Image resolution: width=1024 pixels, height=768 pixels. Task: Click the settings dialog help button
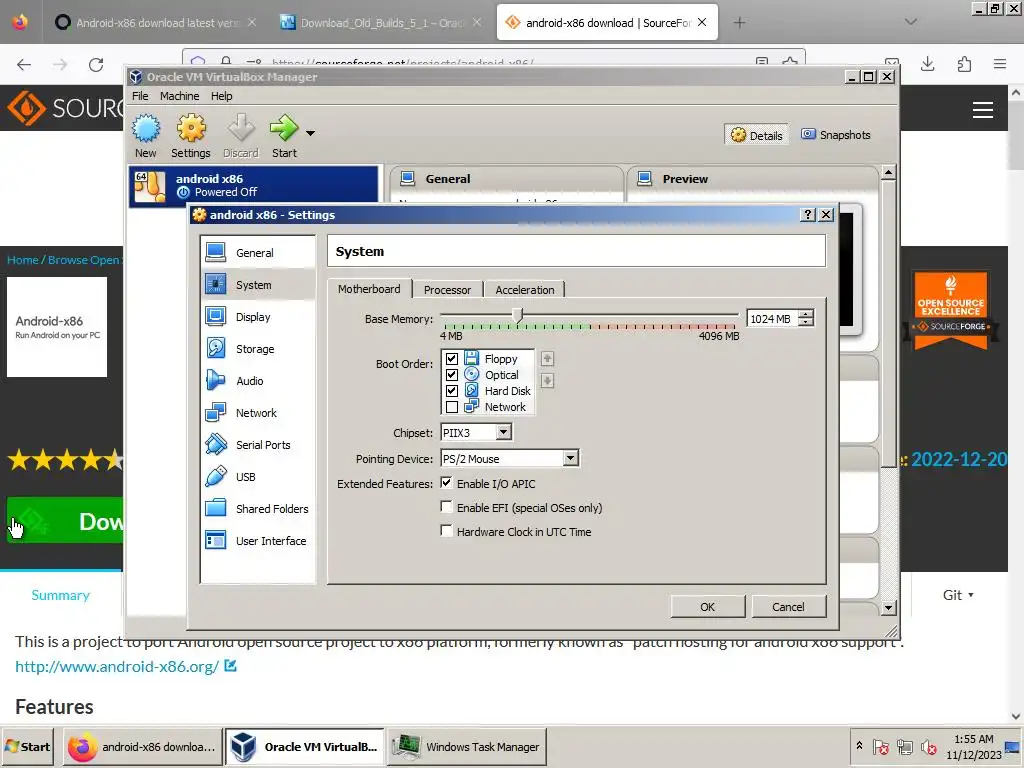coord(808,214)
